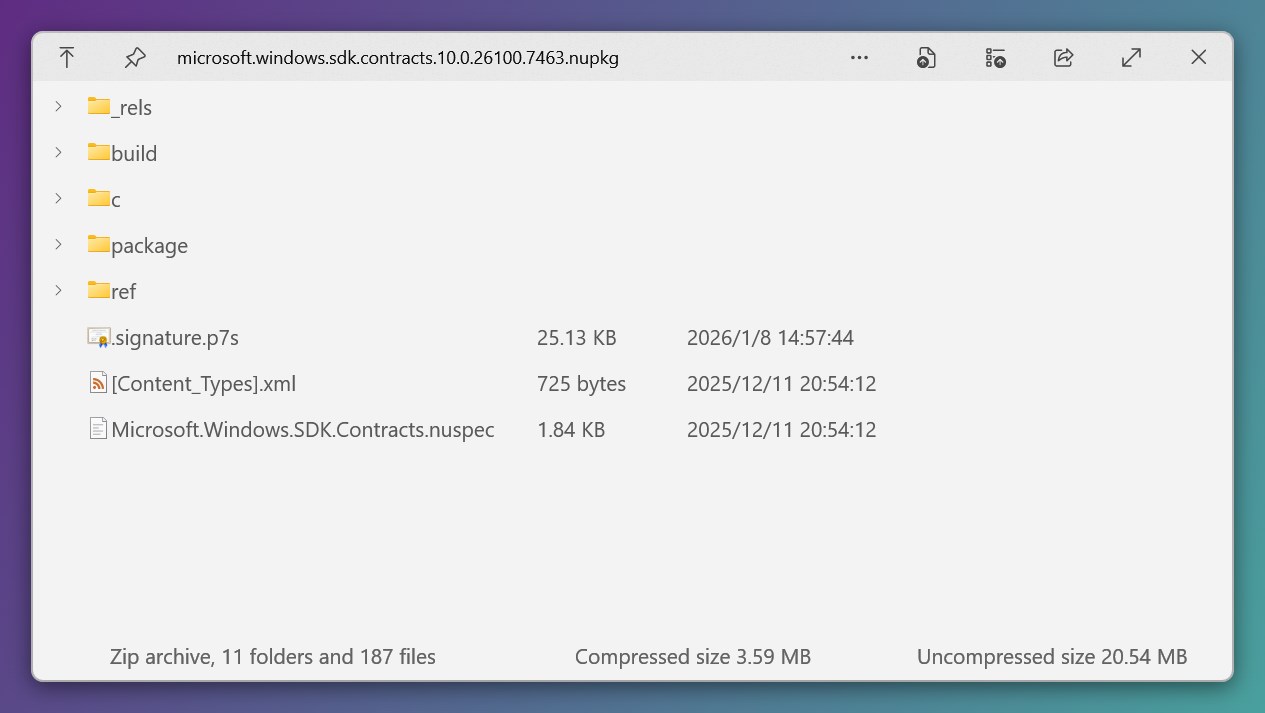Screen dimensions: 1265x713
Task: Click the export to top icon
Action: click(67, 57)
